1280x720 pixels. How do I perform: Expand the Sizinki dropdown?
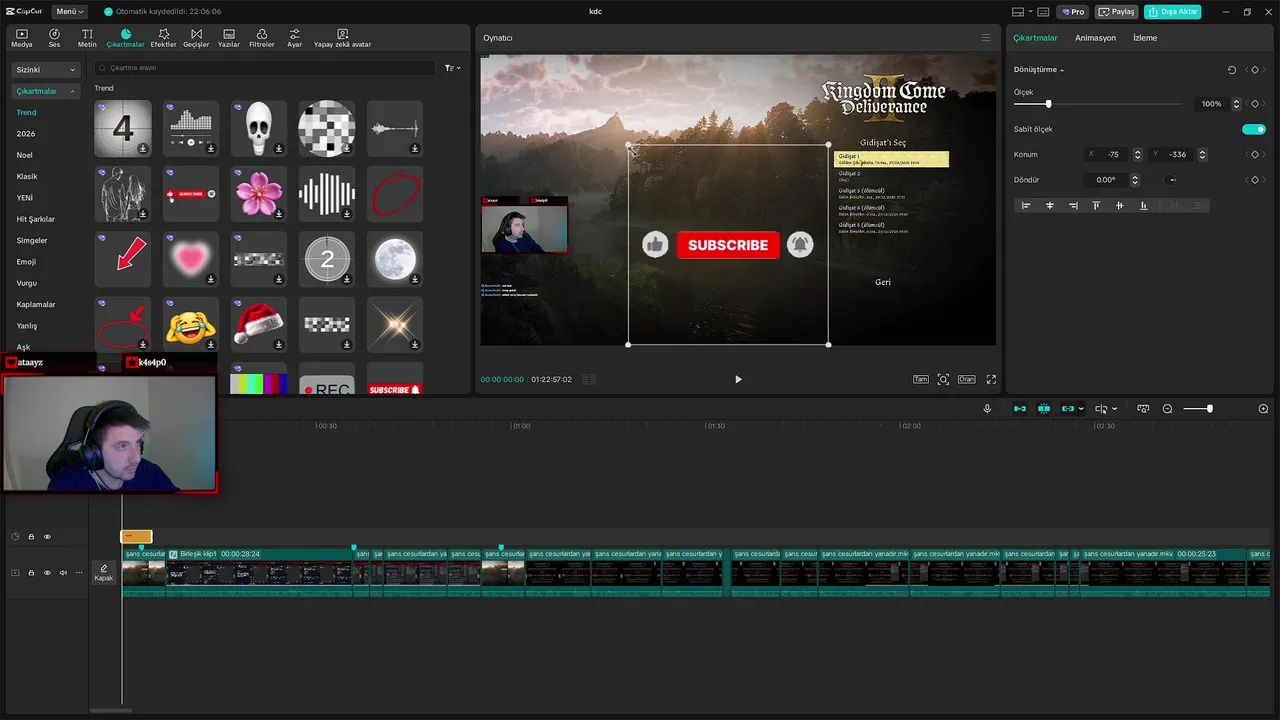[x=46, y=70]
